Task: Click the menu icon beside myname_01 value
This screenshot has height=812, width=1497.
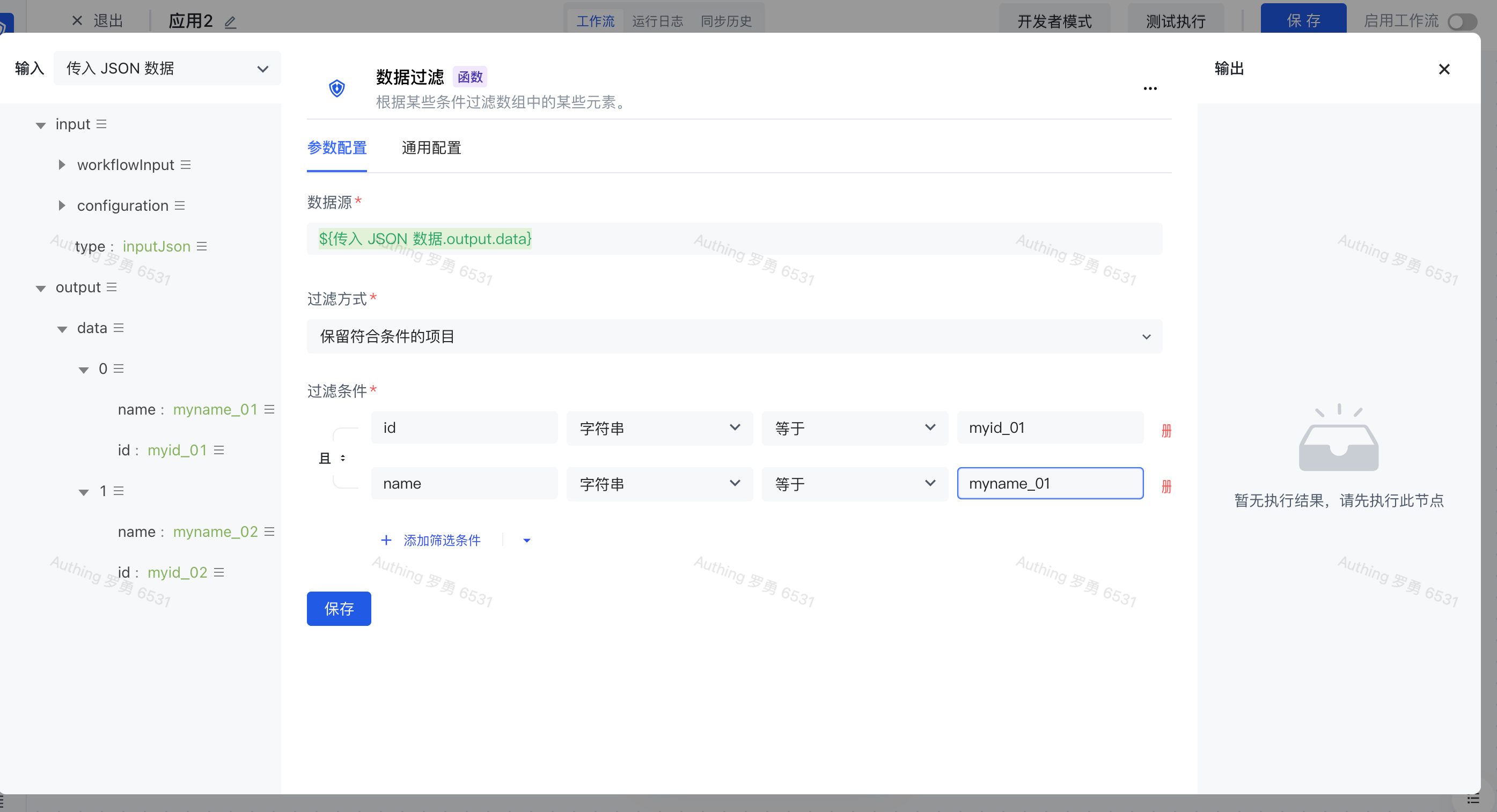Action: coord(269,409)
